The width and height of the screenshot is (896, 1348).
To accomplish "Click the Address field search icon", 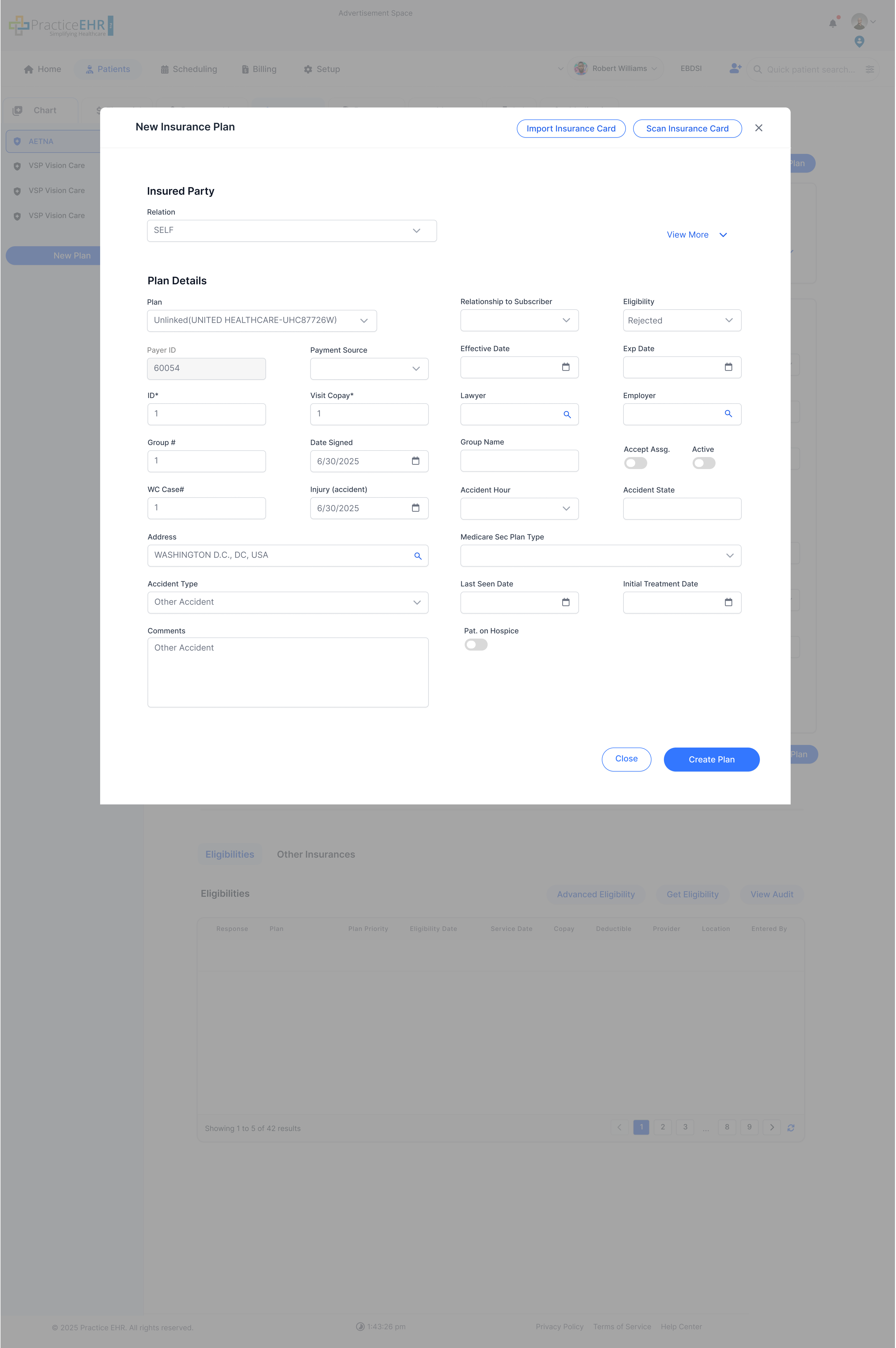I will click(418, 556).
